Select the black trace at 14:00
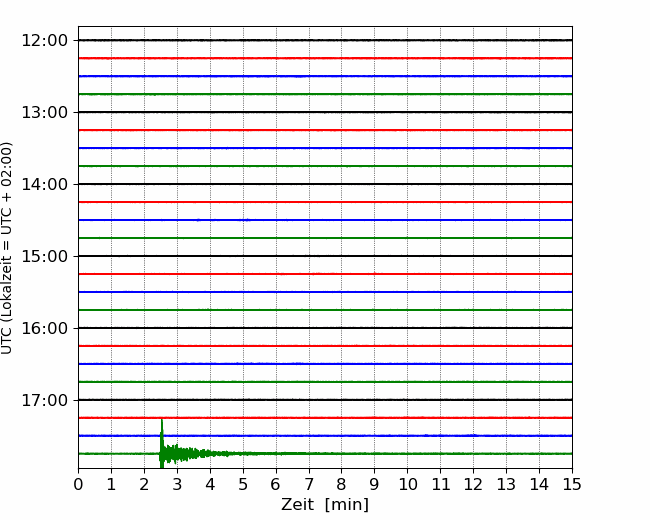 pyautogui.click(x=325, y=184)
